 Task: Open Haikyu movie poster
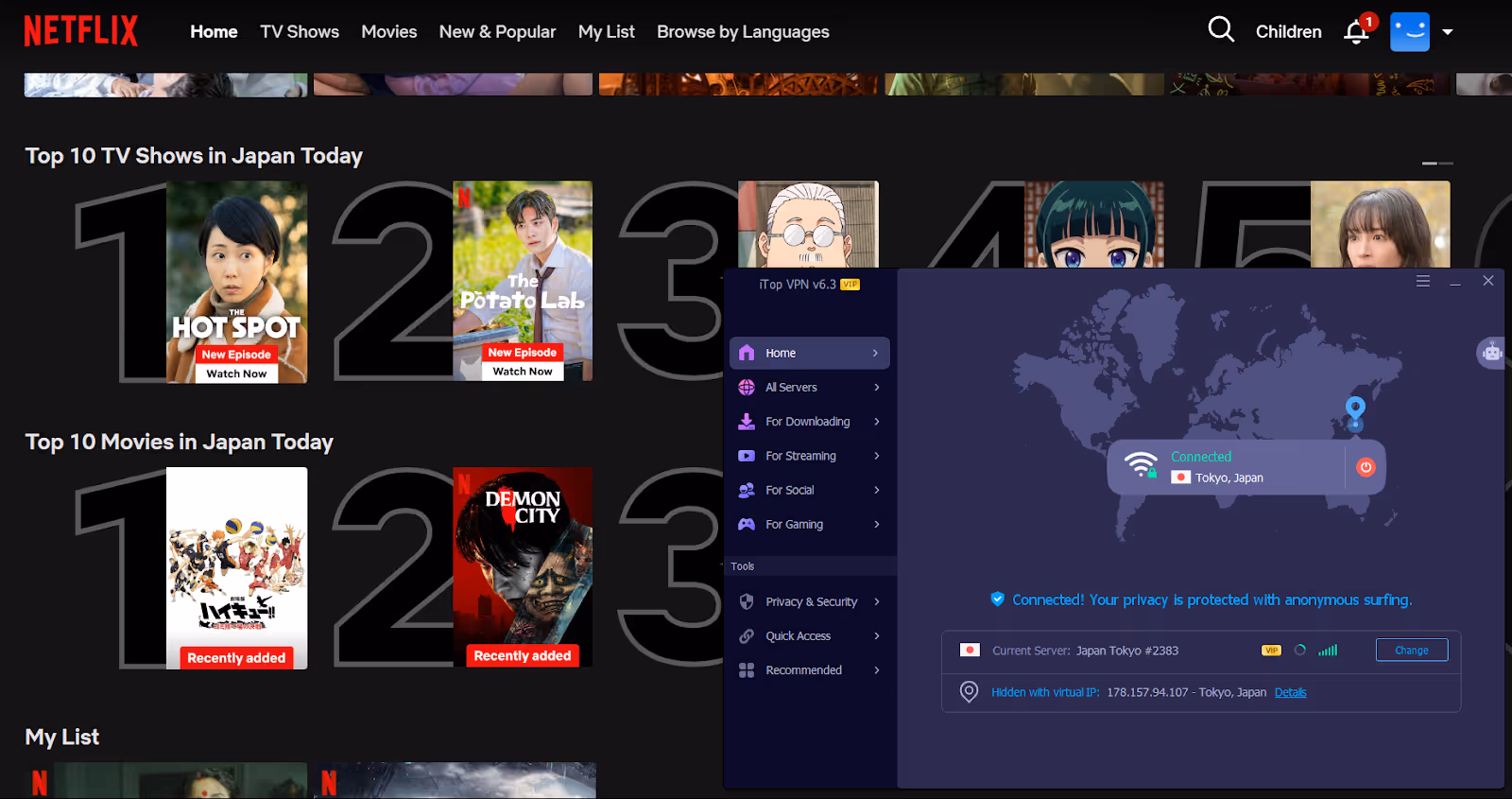(x=236, y=568)
